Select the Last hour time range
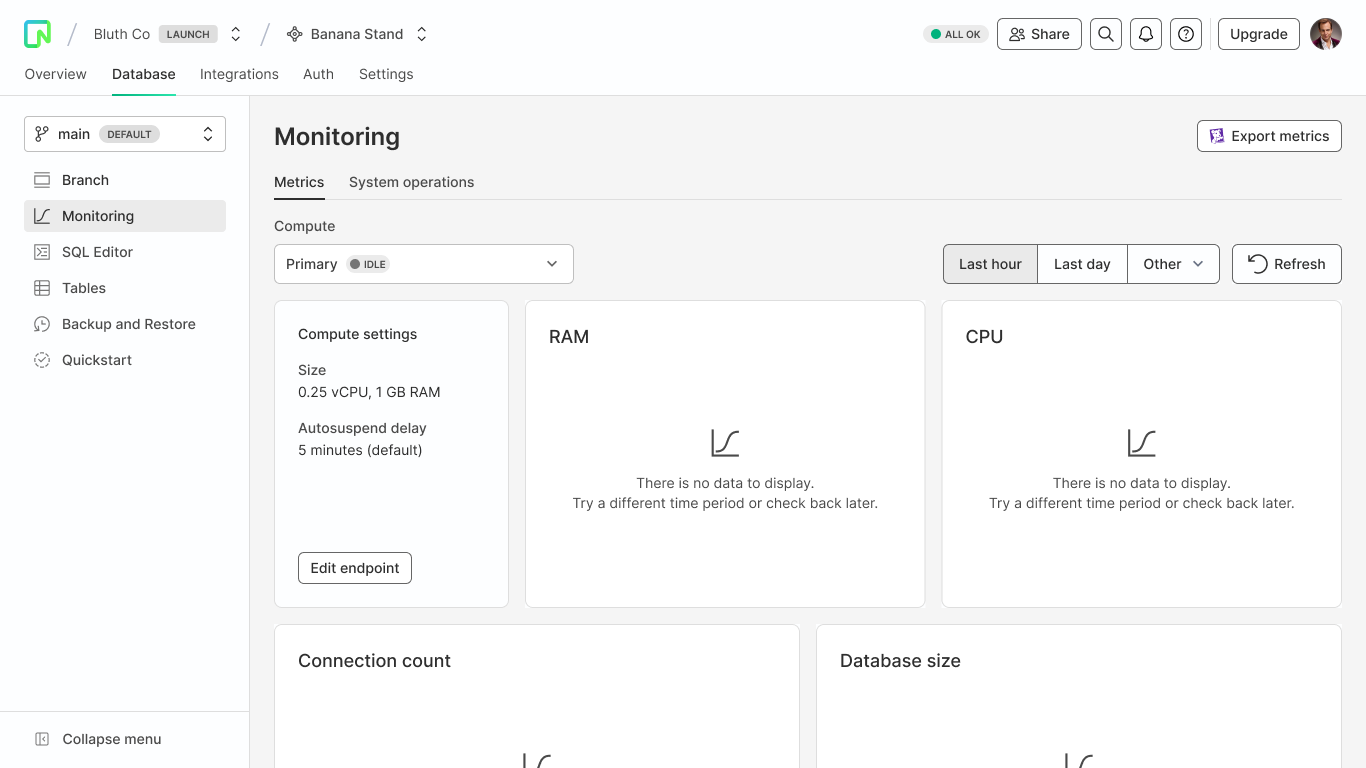The height and width of the screenshot is (768, 1366). [x=990, y=264]
